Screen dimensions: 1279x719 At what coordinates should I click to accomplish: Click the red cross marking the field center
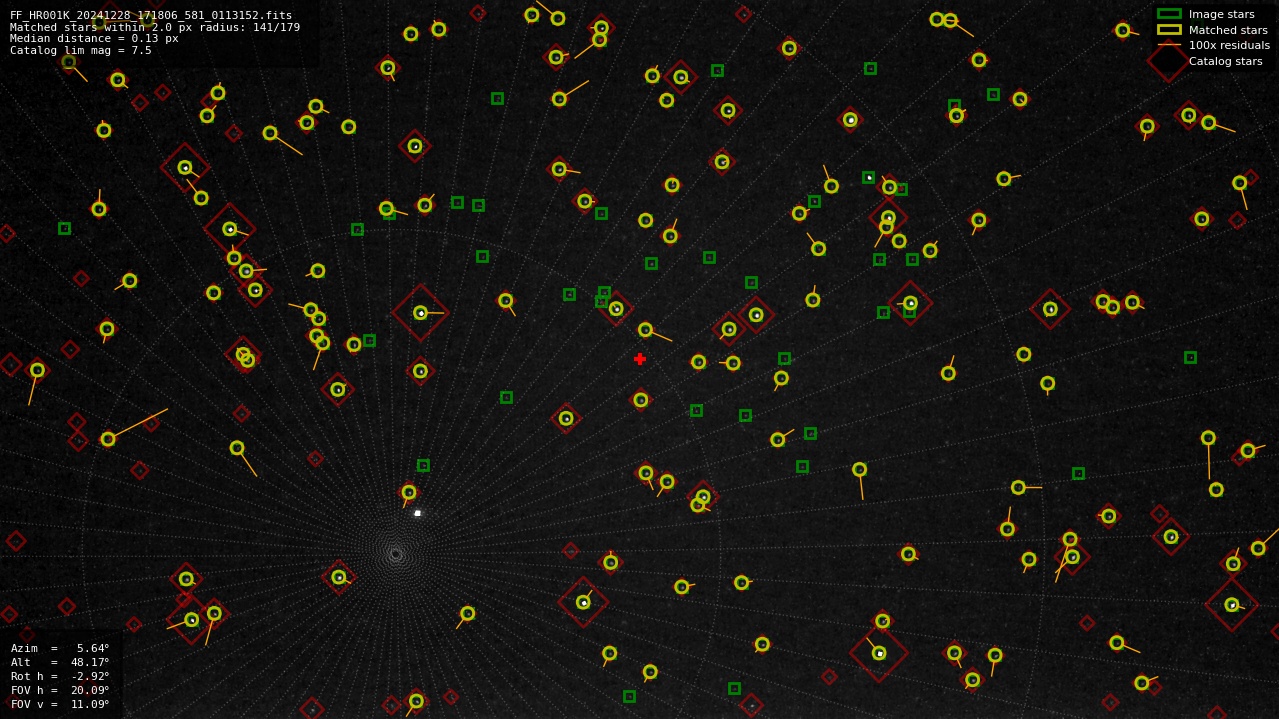coord(640,359)
